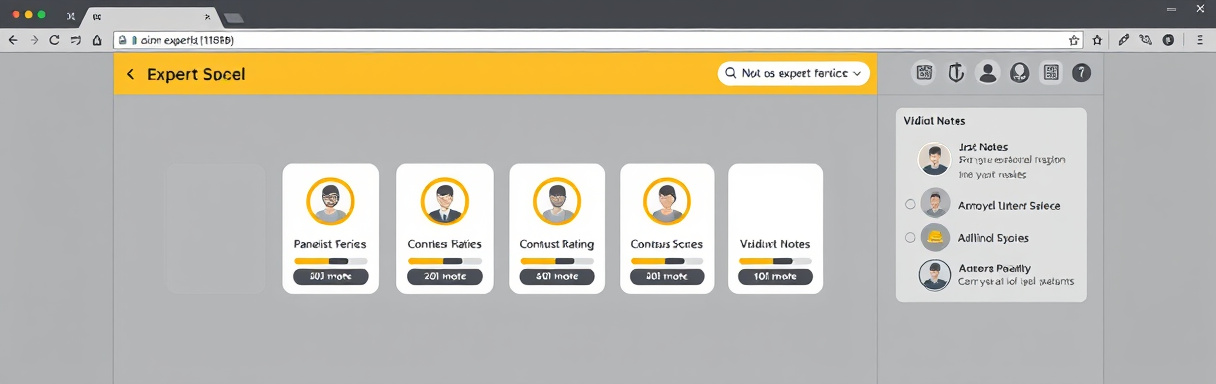
Task: Open the user profile icon in header
Action: tap(988, 72)
